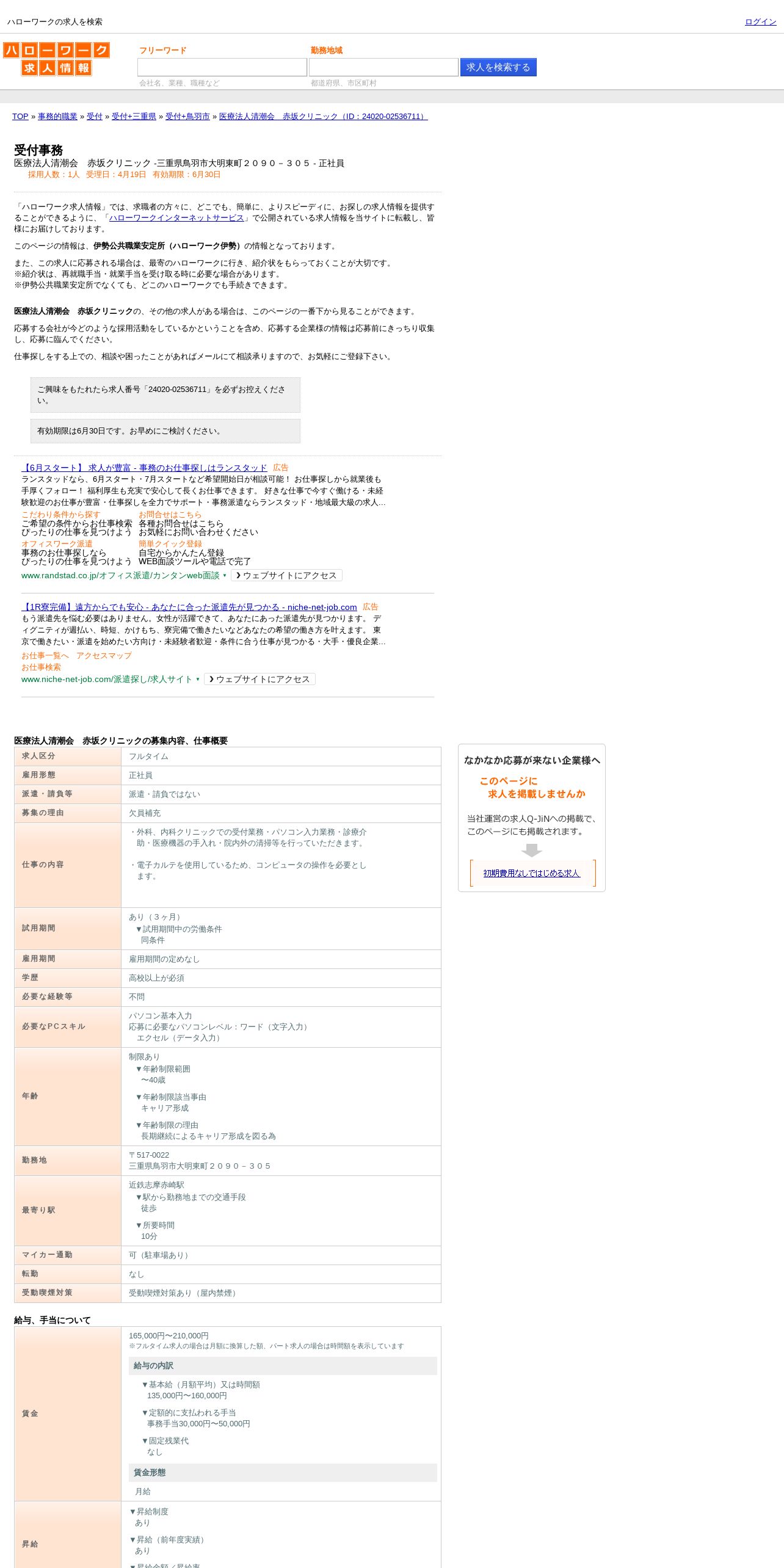Click the ハローワーク求人情報 logo

click(56, 59)
